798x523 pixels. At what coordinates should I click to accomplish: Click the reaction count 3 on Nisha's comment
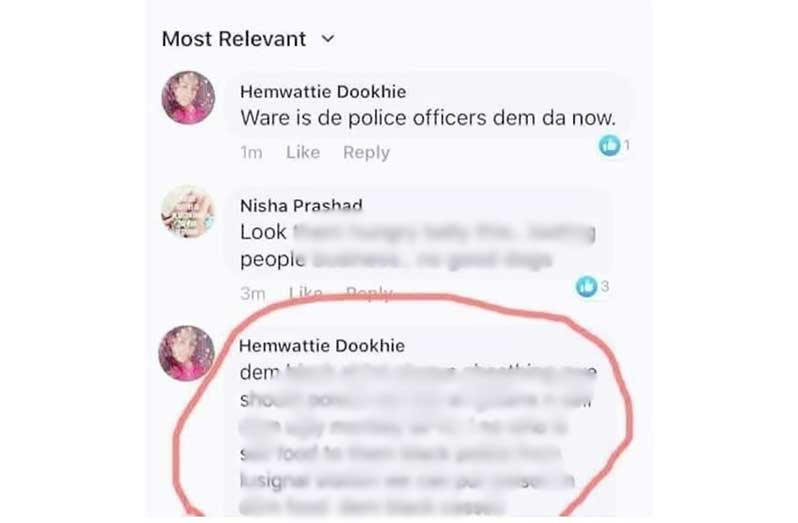(x=605, y=286)
